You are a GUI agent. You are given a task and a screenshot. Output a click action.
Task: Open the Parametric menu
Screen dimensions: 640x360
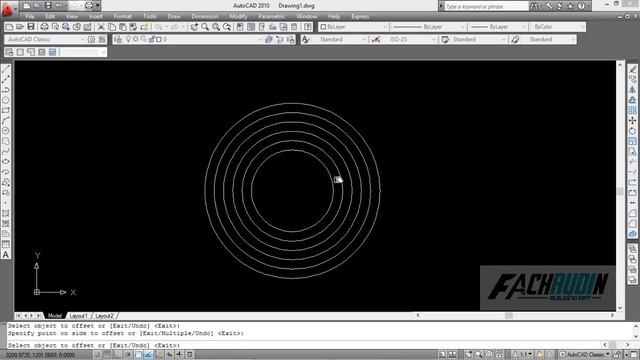pos(271,16)
